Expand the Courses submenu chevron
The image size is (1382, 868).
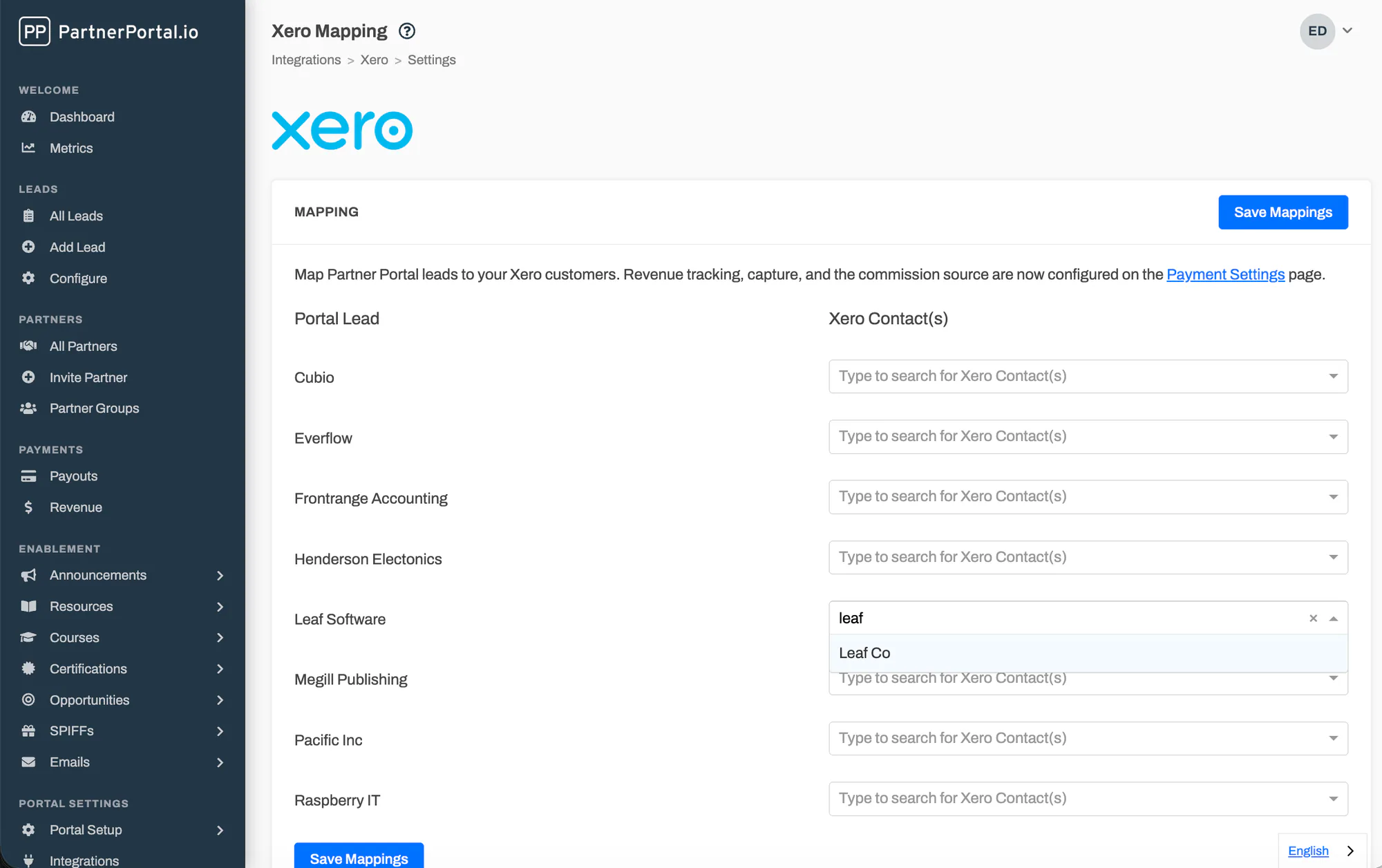220,637
